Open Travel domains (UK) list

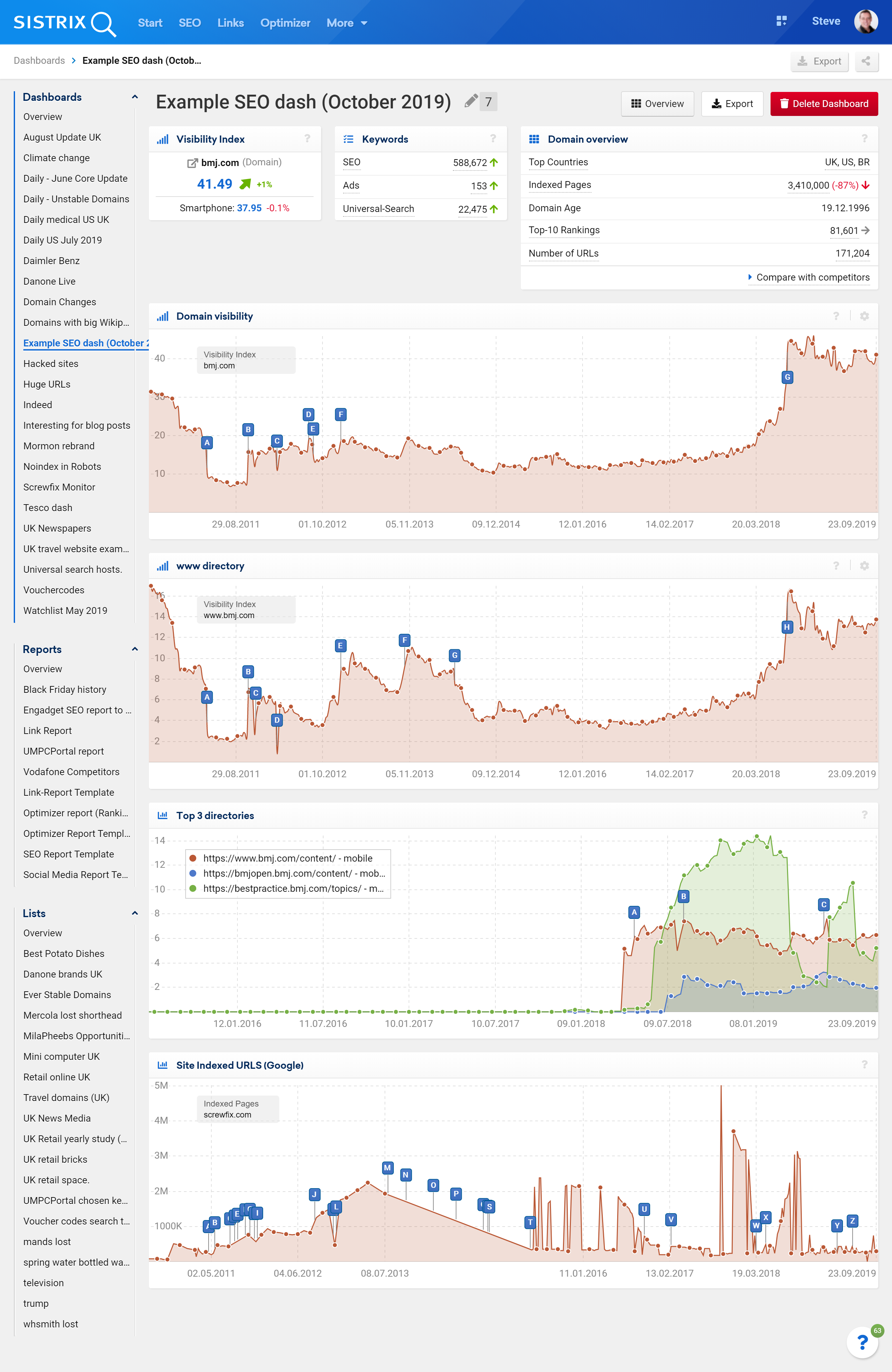coord(66,1098)
